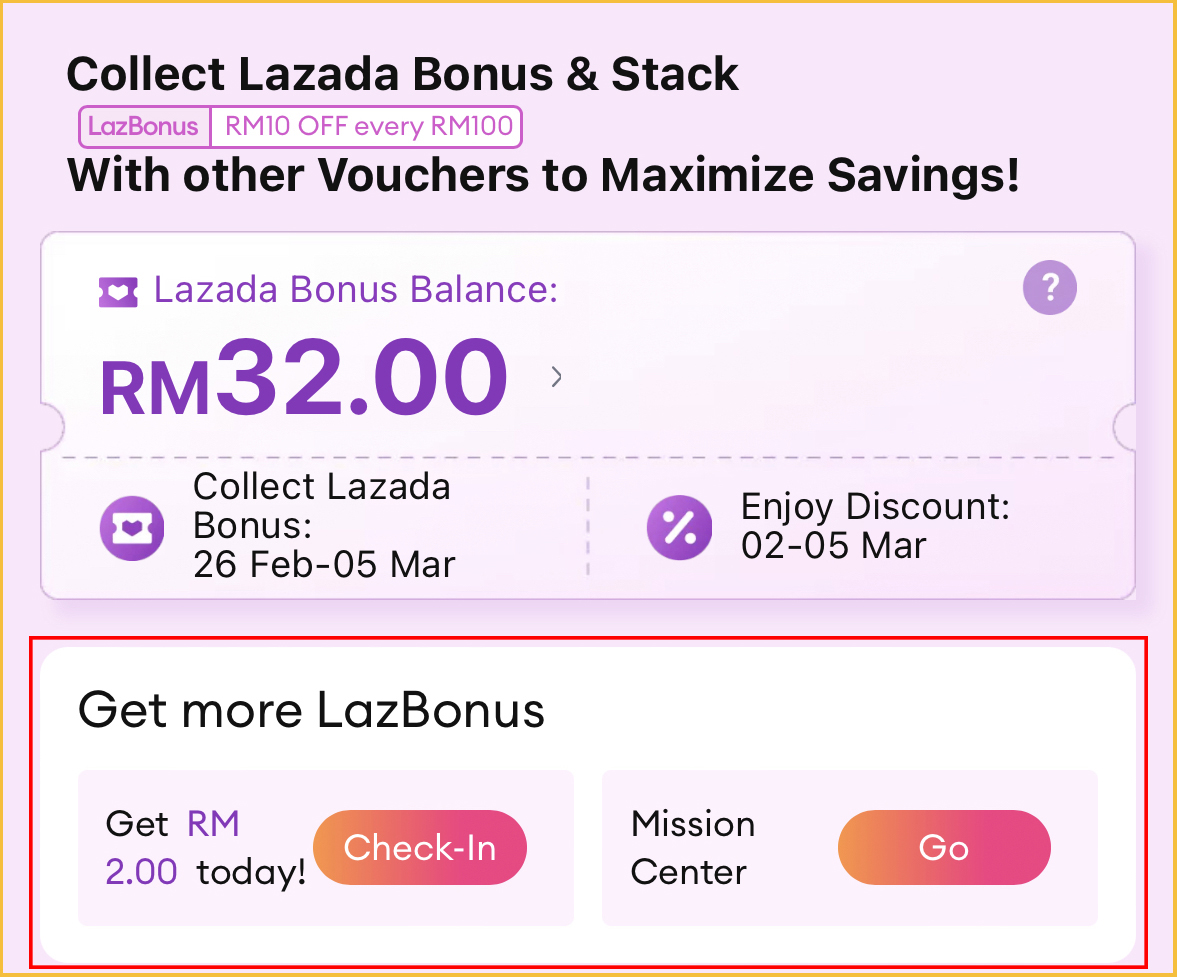Tap the RM32.00 balance amount
1177x977 pixels.
tap(304, 379)
